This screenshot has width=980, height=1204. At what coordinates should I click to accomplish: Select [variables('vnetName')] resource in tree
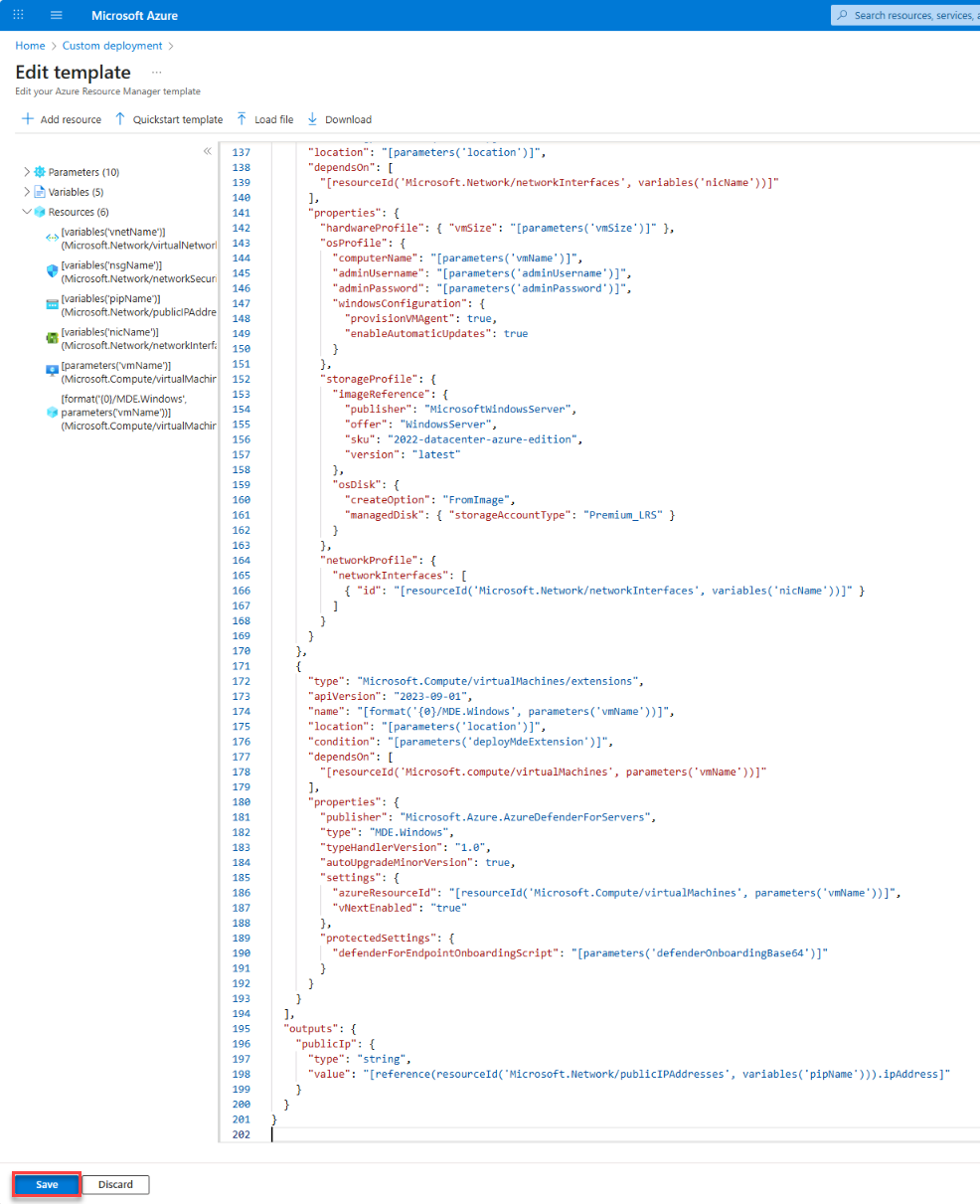[138, 238]
